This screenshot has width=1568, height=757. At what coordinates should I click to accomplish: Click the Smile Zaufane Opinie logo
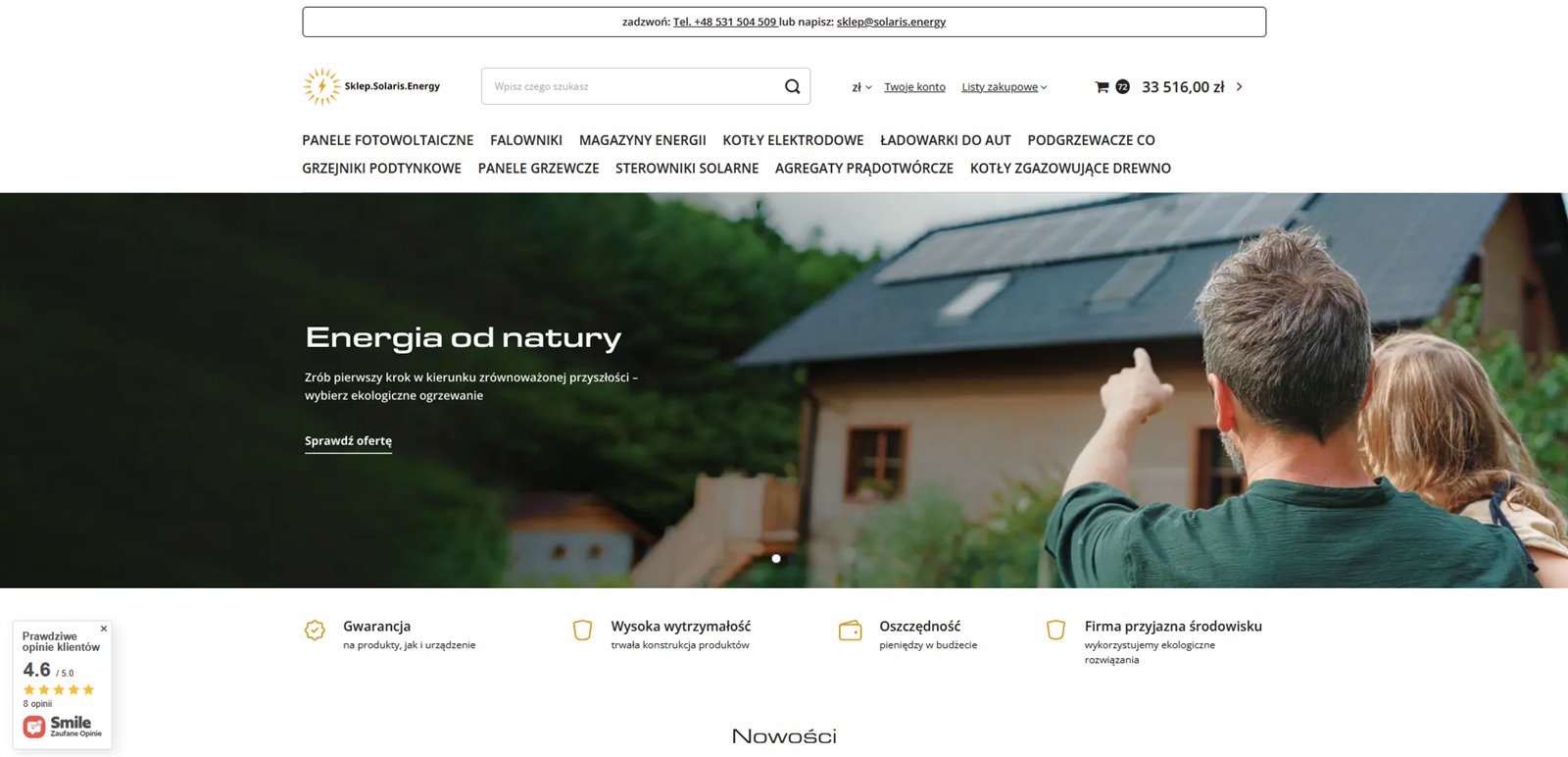(62, 726)
